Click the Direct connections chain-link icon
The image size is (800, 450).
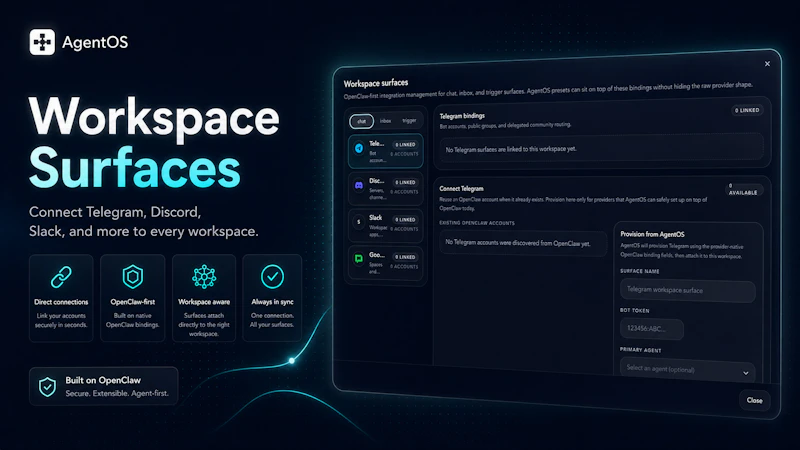pyautogui.click(x=61, y=277)
